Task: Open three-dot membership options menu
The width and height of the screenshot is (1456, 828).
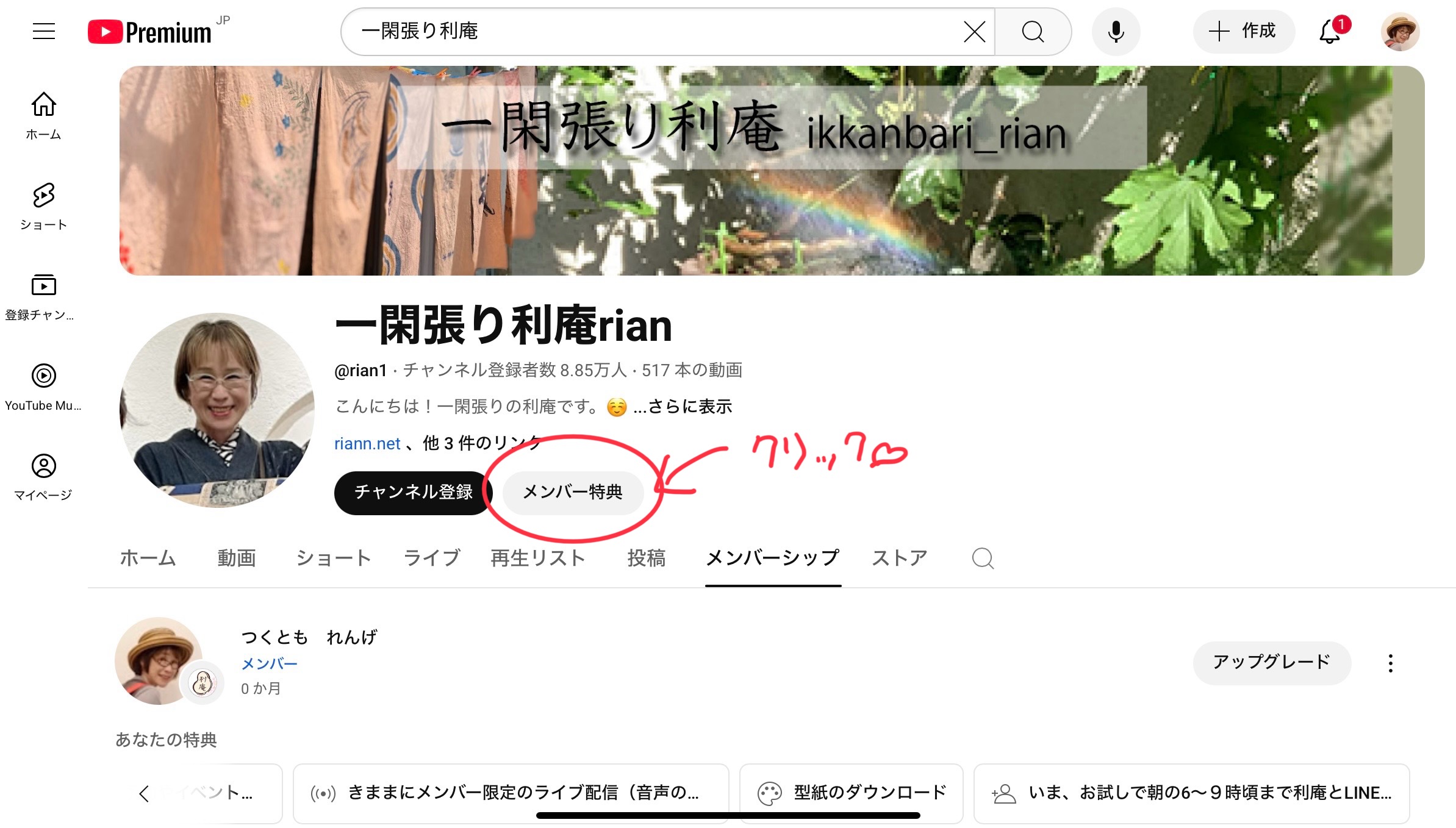Action: click(x=1390, y=663)
